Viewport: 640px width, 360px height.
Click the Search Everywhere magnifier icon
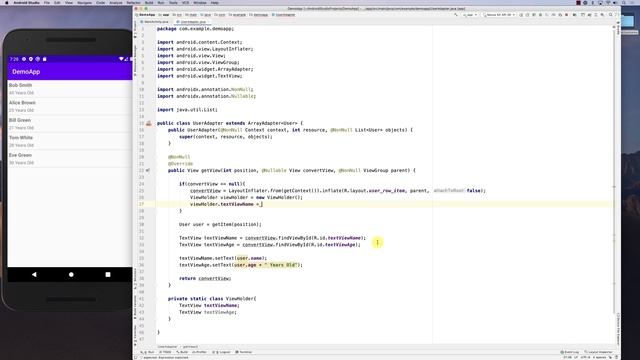pyautogui.click(x=611, y=15)
